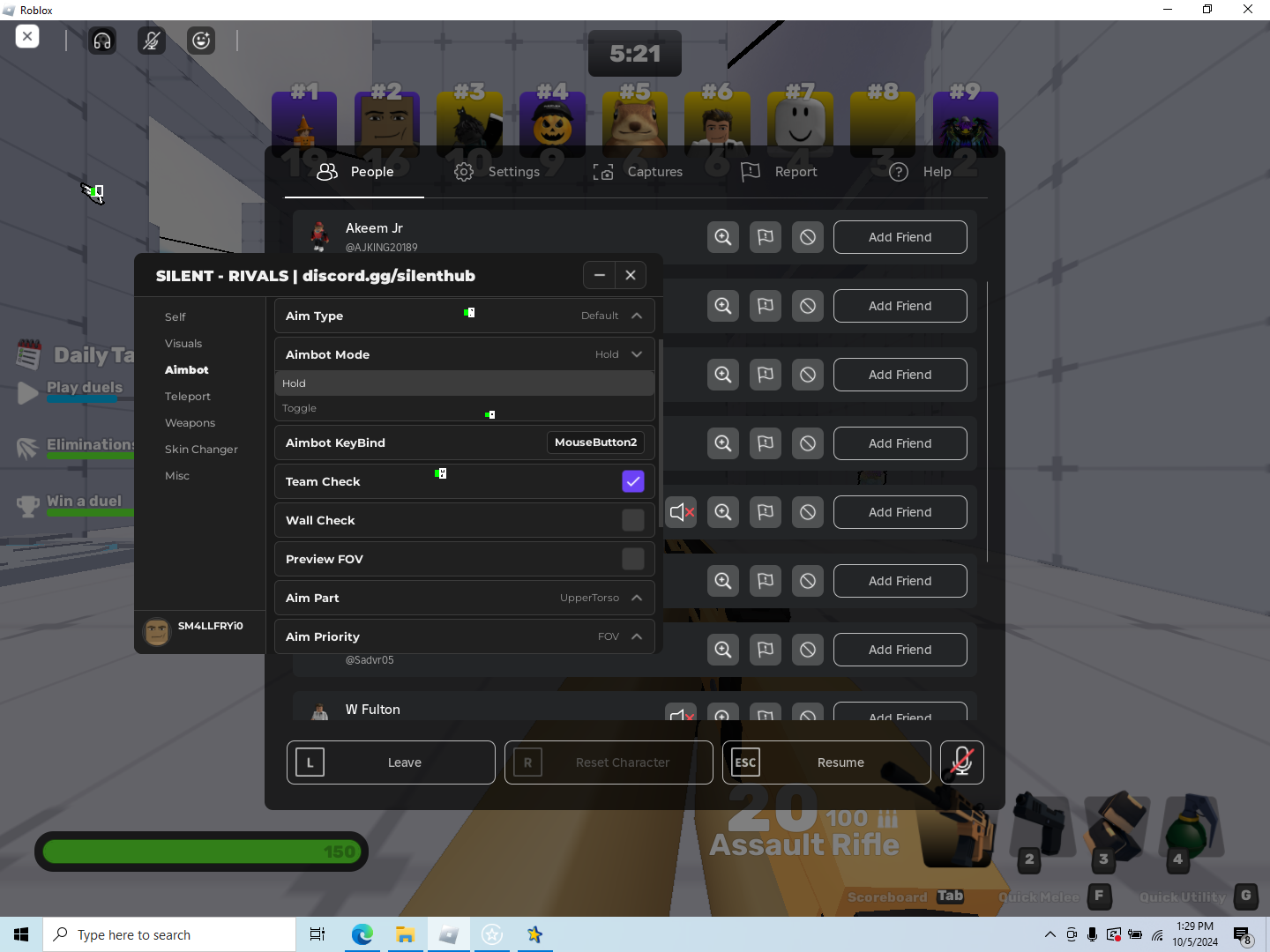Enable the Preview FOV checkbox
Image resolution: width=1270 pixels, height=952 pixels.
coord(633,559)
